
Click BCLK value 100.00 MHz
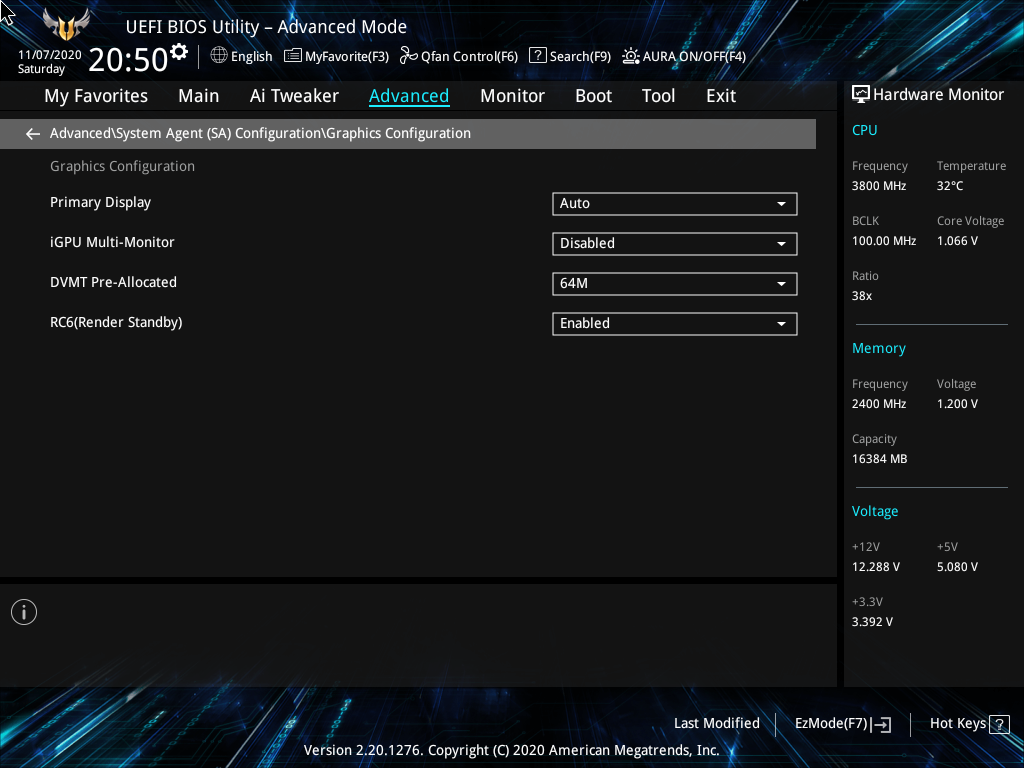tap(884, 241)
